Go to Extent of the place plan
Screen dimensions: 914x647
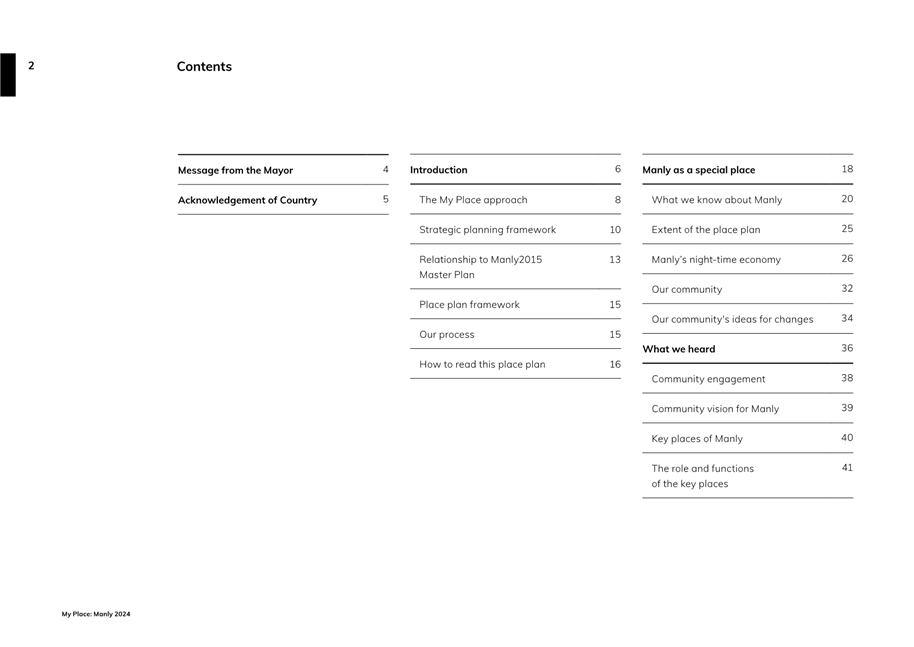click(705, 230)
